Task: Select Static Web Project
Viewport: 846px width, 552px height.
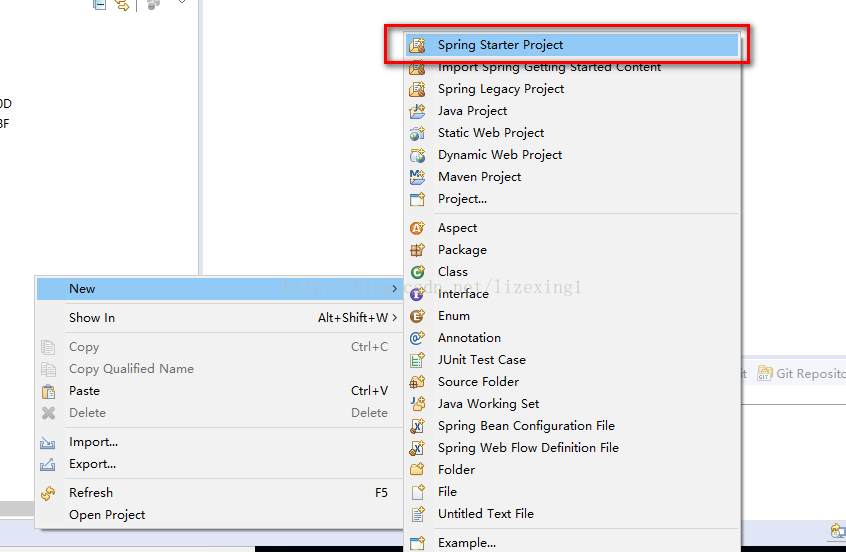Action: [572, 133]
